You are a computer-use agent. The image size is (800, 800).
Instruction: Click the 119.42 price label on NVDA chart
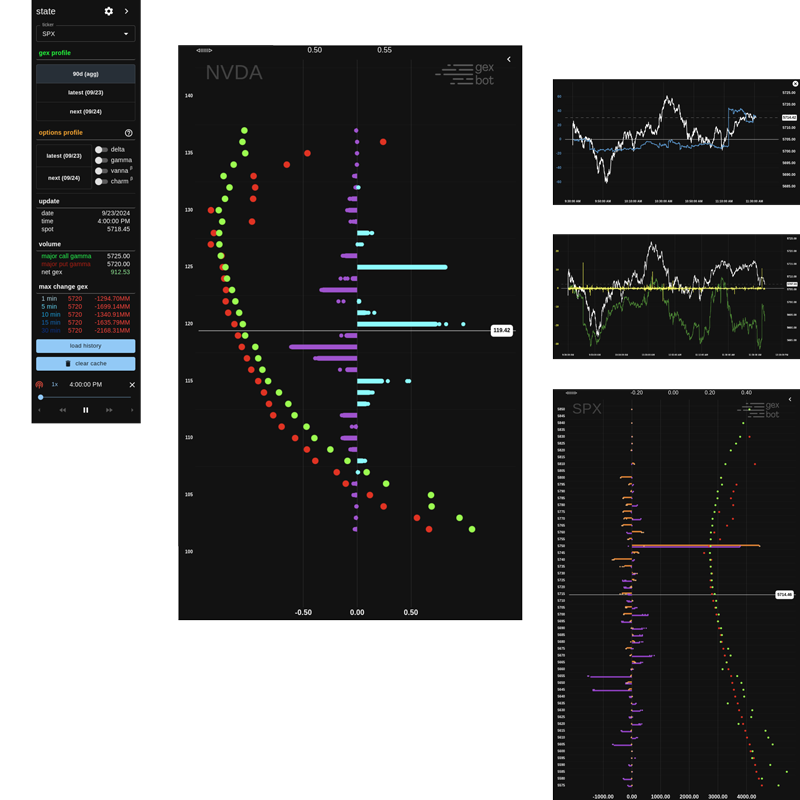point(502,331)
